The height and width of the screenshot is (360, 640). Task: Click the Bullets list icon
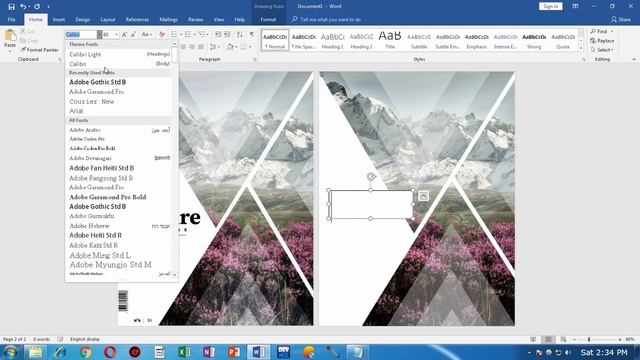(x=174, y=35)
